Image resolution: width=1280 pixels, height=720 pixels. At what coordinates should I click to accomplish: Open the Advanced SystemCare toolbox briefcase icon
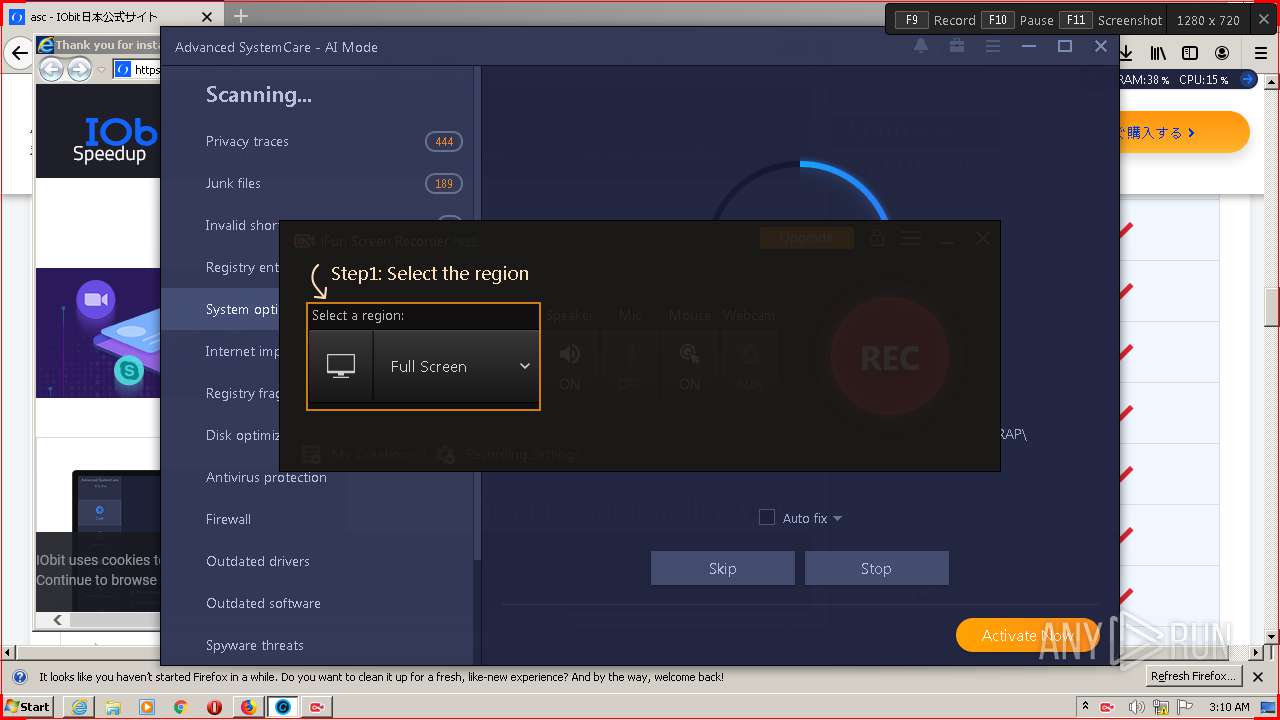957,46
